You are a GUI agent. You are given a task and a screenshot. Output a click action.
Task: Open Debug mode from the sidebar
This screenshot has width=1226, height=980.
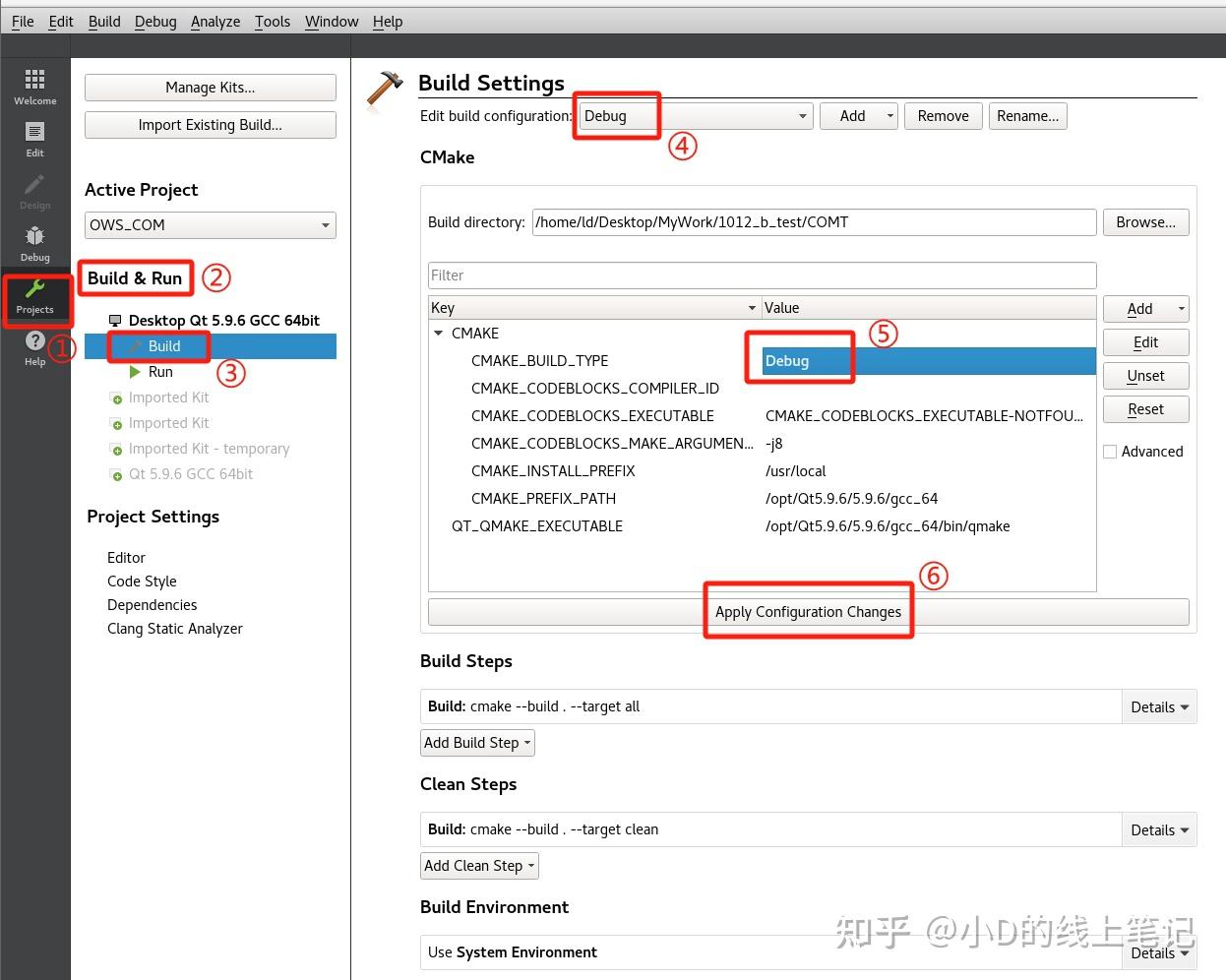34,241
